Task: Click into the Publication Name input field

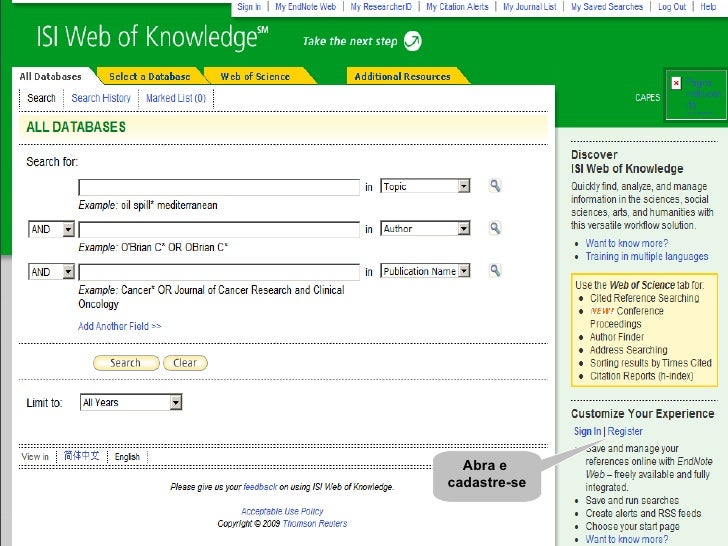Action: [x=219, y=272]
